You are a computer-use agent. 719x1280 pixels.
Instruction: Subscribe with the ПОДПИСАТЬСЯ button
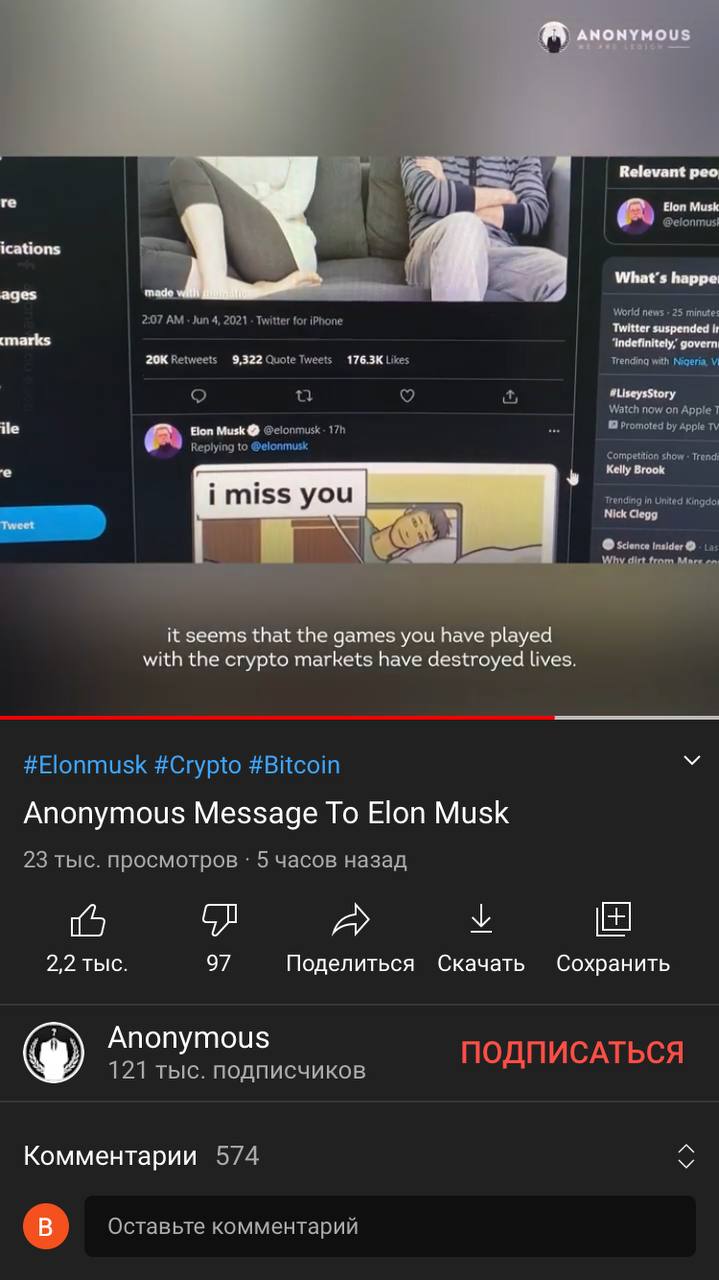572,1052
